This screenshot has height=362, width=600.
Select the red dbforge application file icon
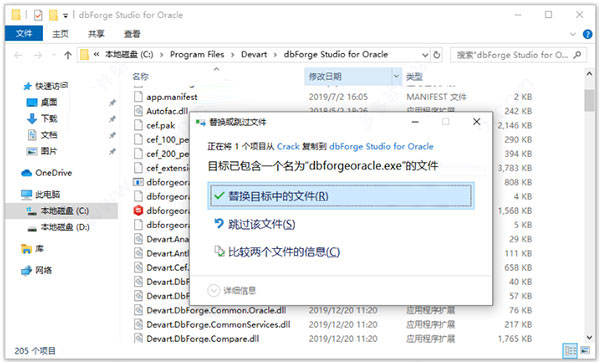pyautogui.click(x=138, y=210)
